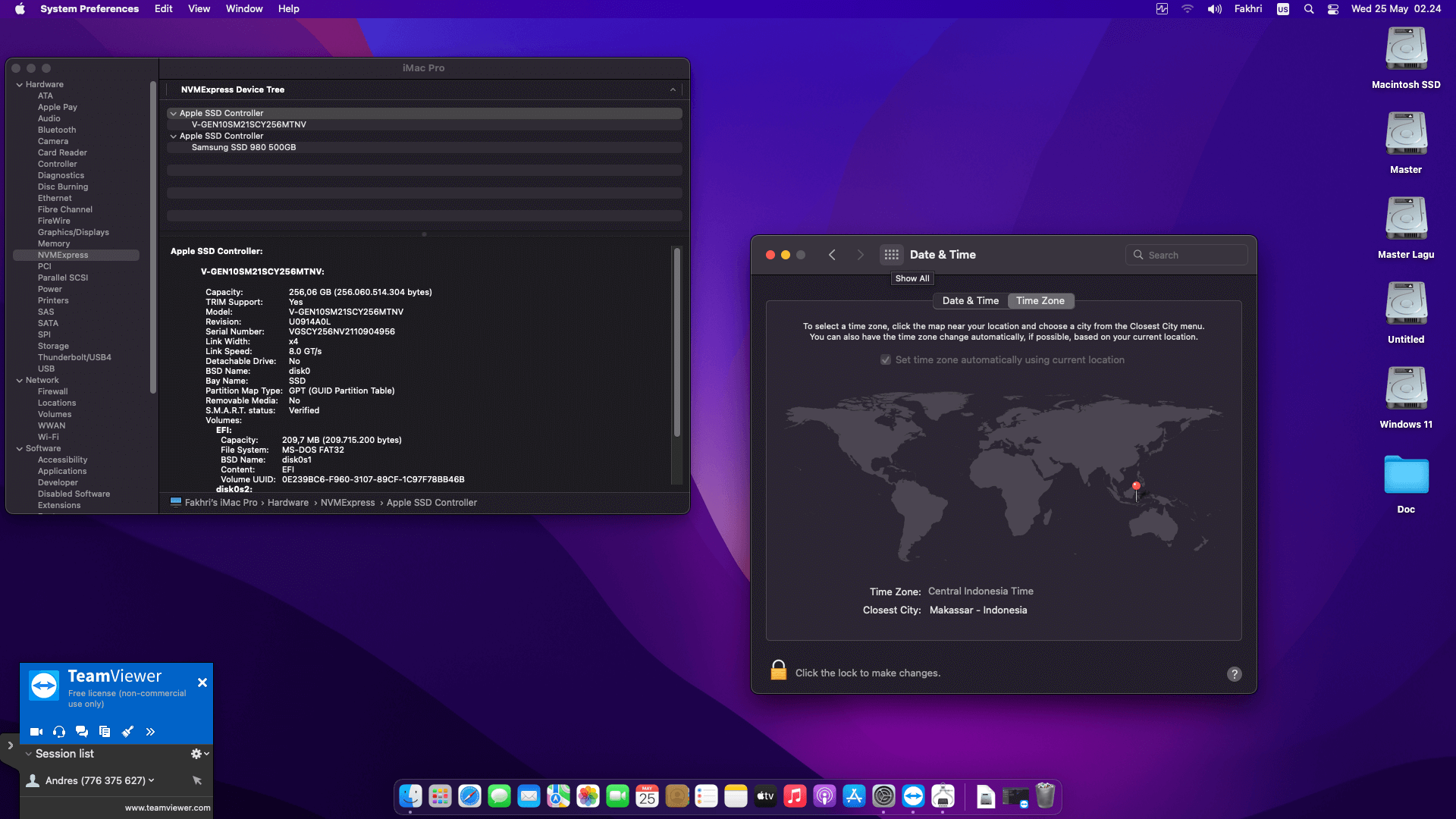Open the Help menu

(288, 9)
